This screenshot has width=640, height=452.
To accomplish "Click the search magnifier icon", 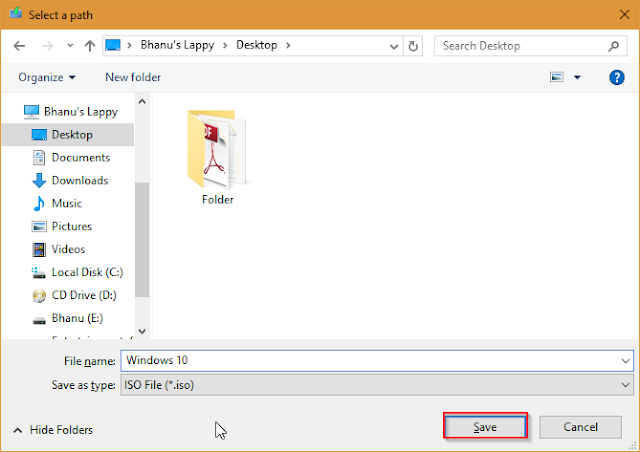I will (613, 46).
